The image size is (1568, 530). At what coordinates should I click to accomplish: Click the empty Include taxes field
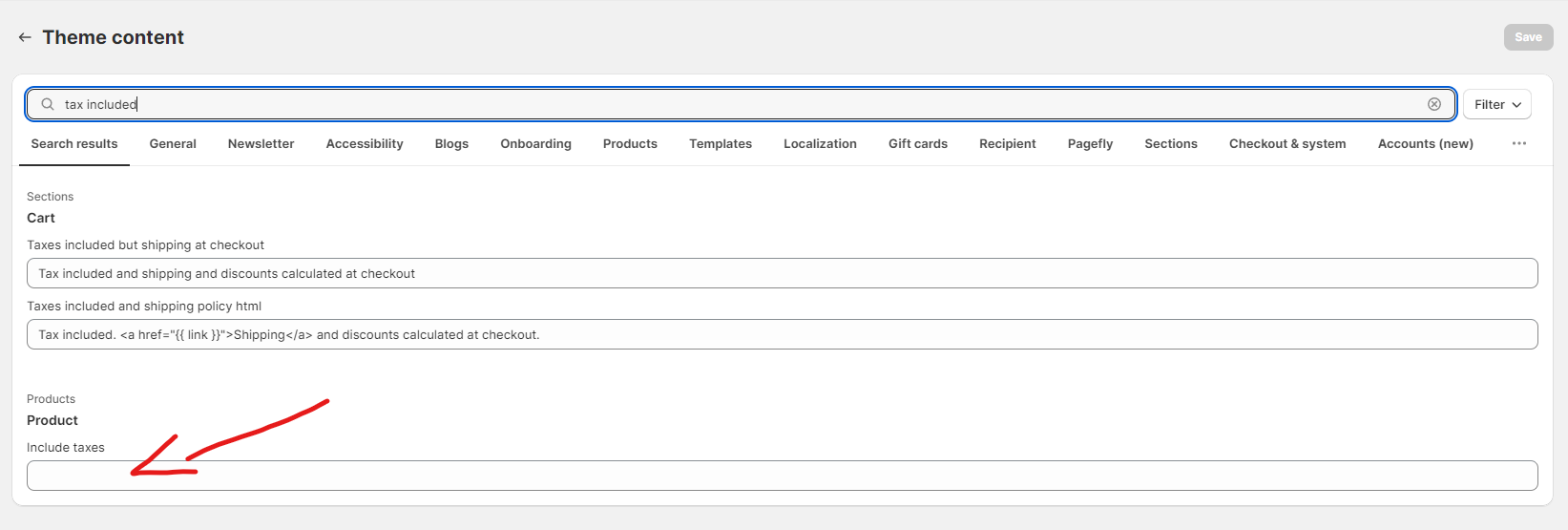point(782,476)
